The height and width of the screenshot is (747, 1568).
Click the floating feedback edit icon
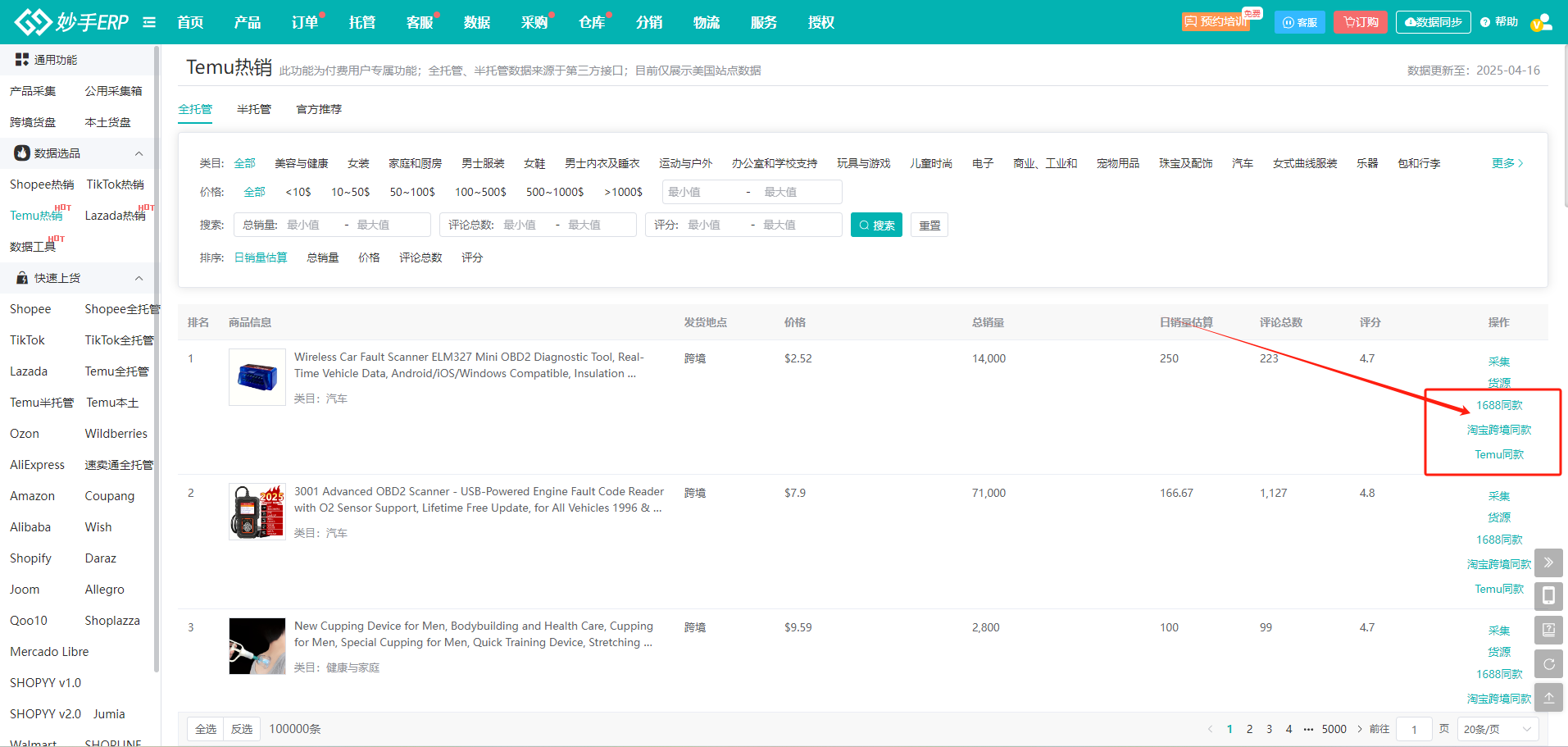tap(1548, 630)
